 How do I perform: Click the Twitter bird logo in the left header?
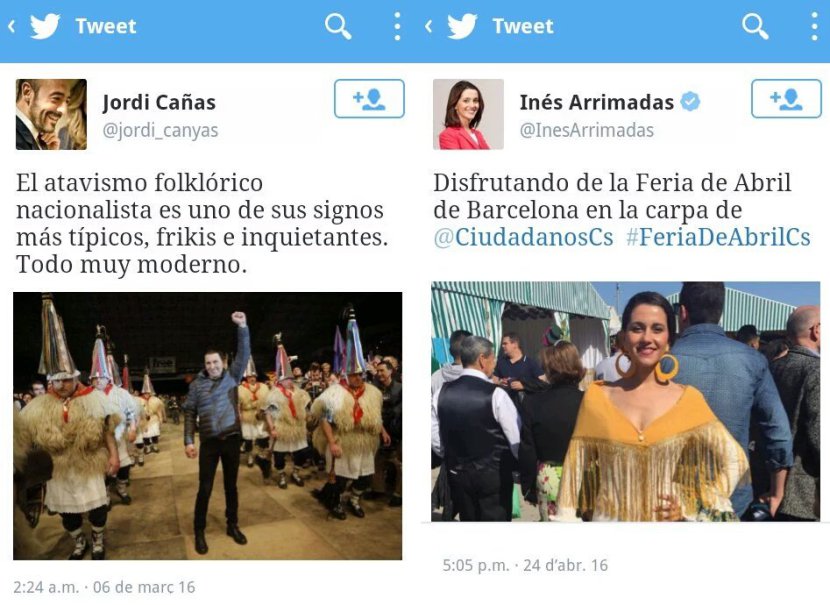tap(45, 26)
